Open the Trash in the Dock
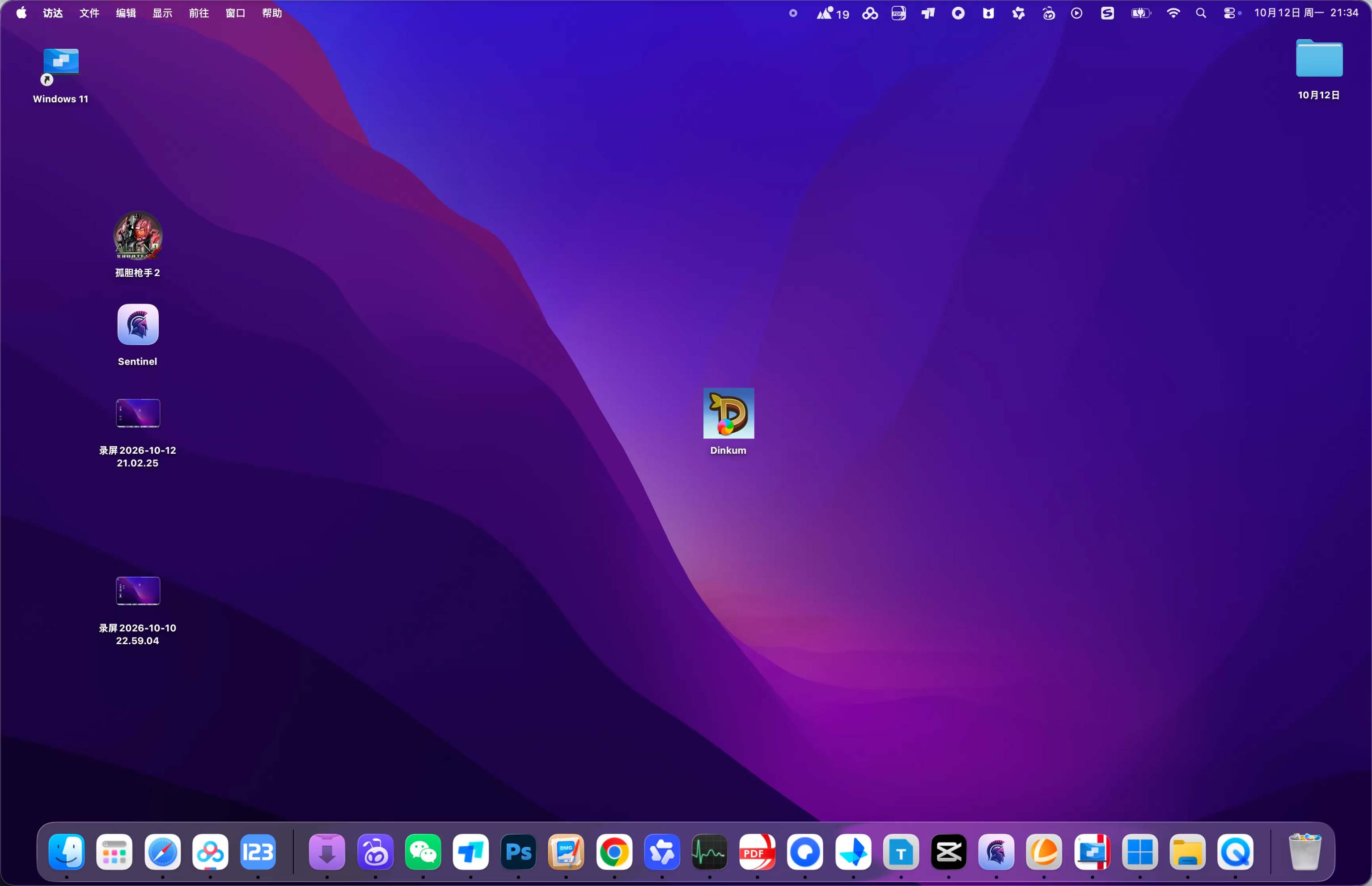The image size is (1372, 886). pyautogui.click(x=1304, y=852)
